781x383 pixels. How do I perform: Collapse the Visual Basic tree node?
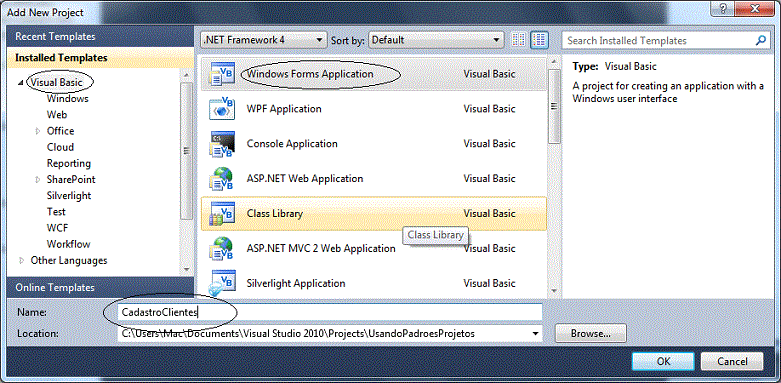click(x=20, y=83)
